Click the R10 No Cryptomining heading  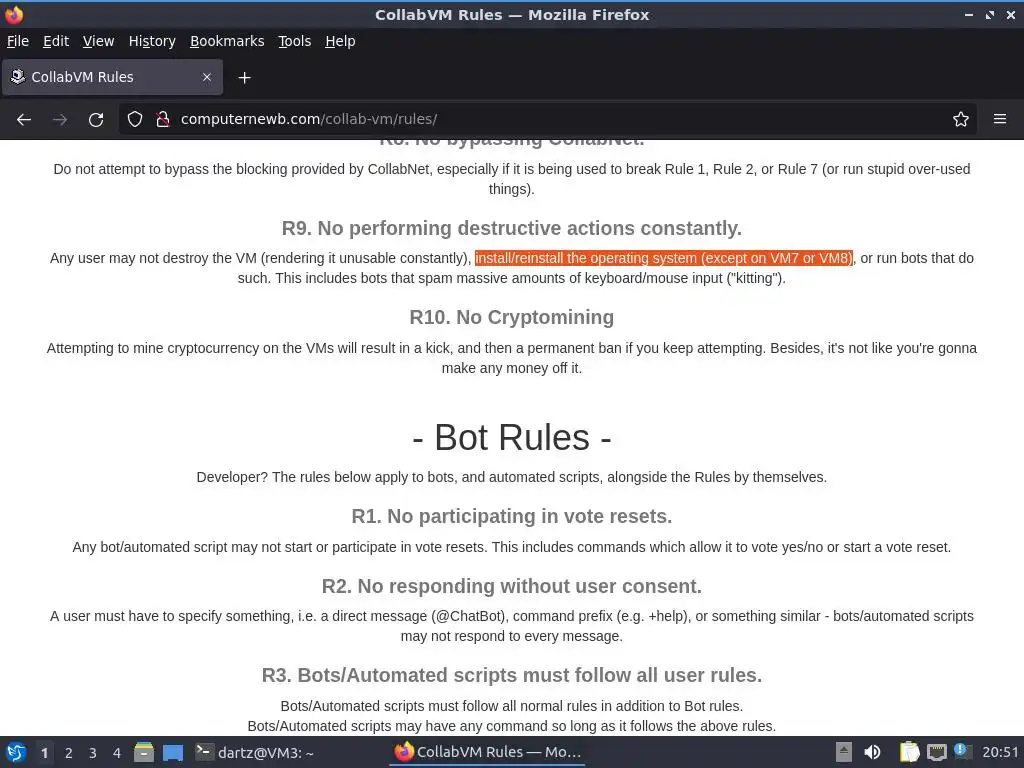tap(512, 317)
